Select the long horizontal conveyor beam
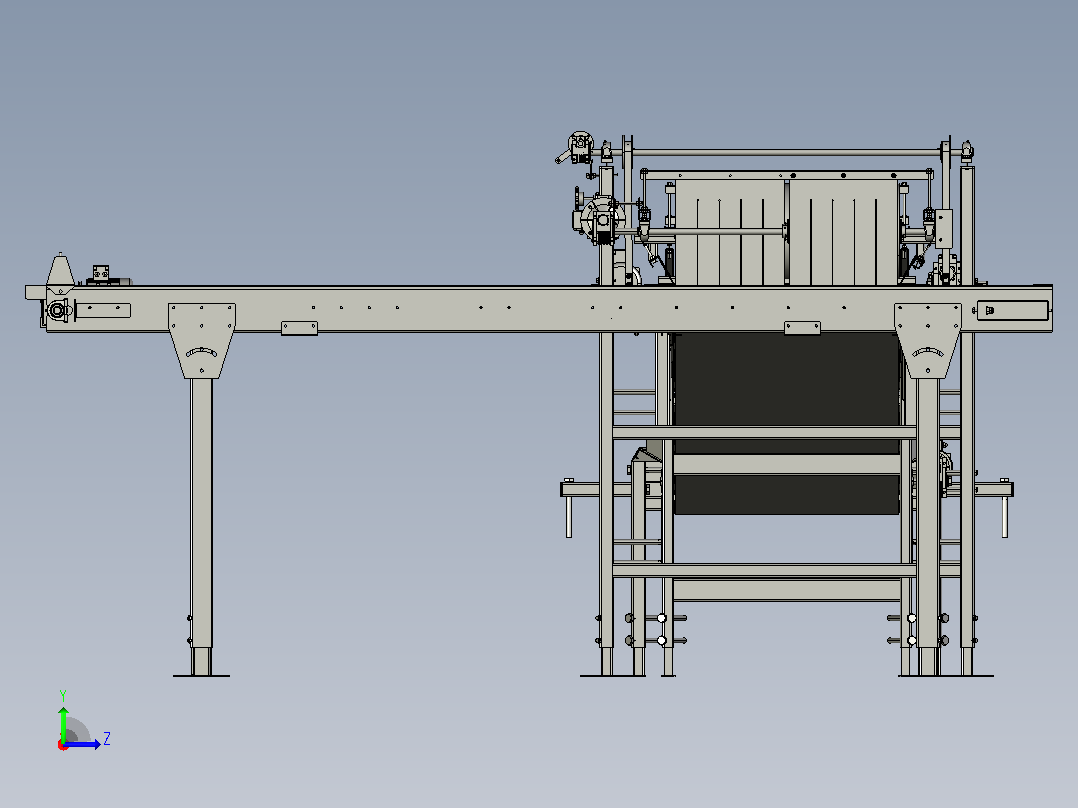The height and width of the screenshot is (808, 1078). pos(549,309)
